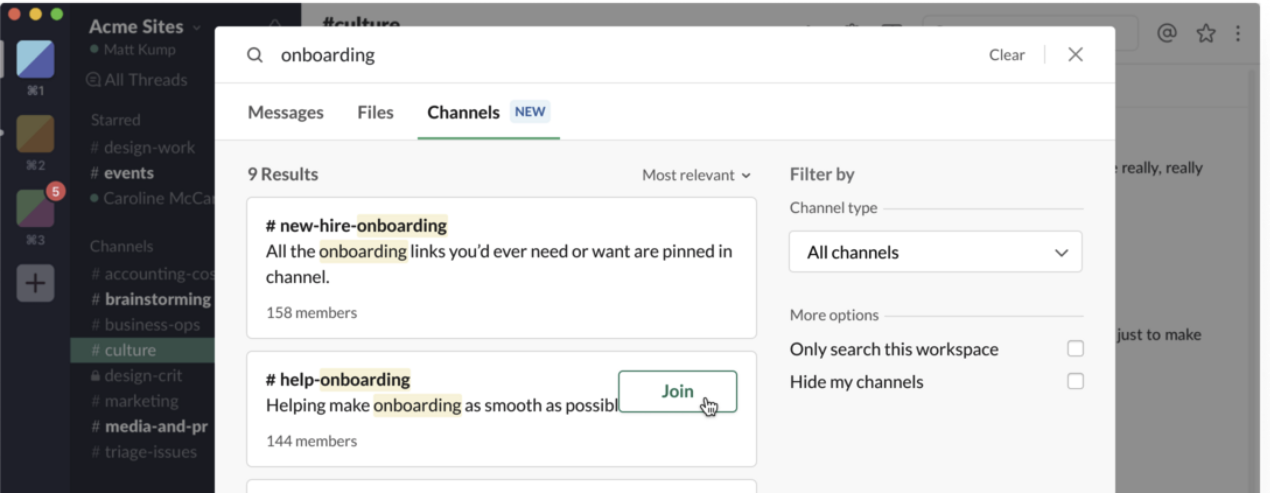The image size is (1270, 496).
Task: Click the Starred section header
Action: pos(115,120)
